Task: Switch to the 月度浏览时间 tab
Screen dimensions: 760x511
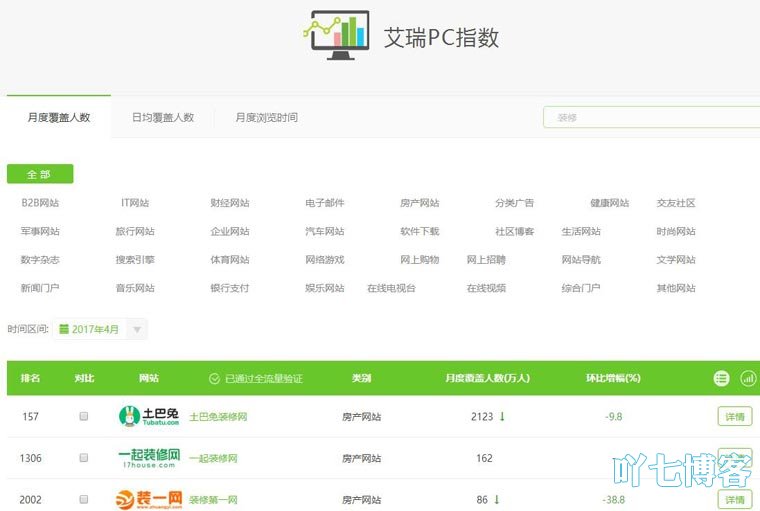Action: (x=266, y=117)
